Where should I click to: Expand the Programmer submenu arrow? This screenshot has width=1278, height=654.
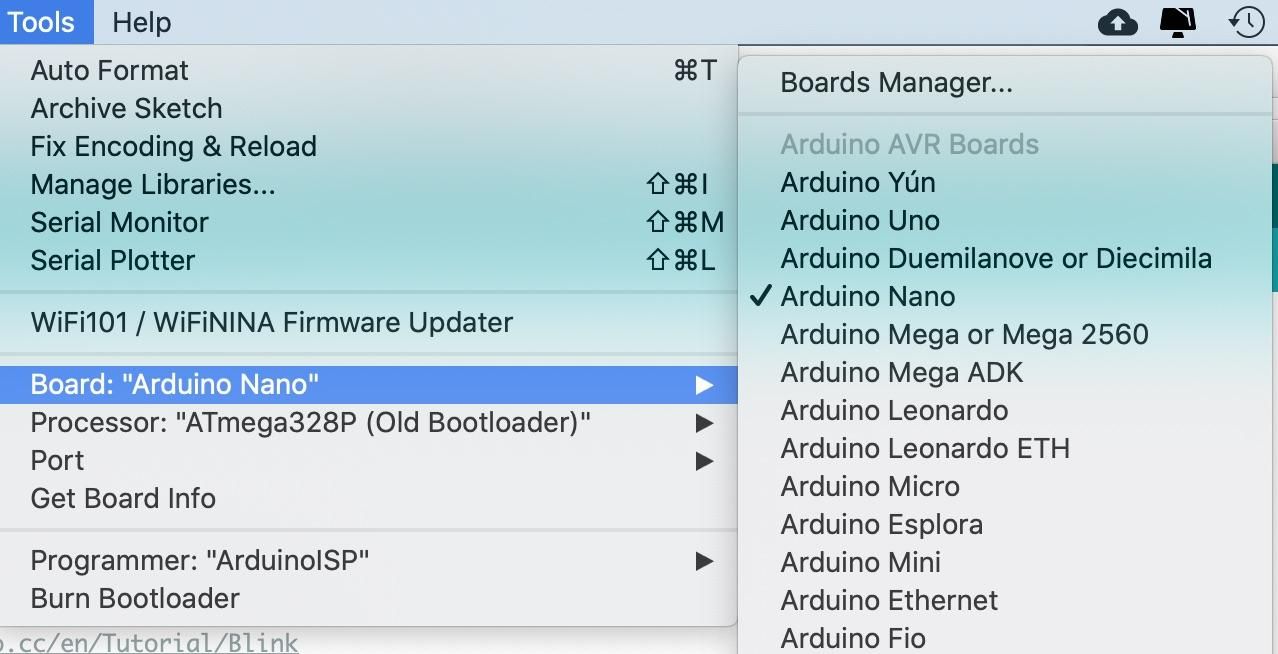(x=704, y=561)
